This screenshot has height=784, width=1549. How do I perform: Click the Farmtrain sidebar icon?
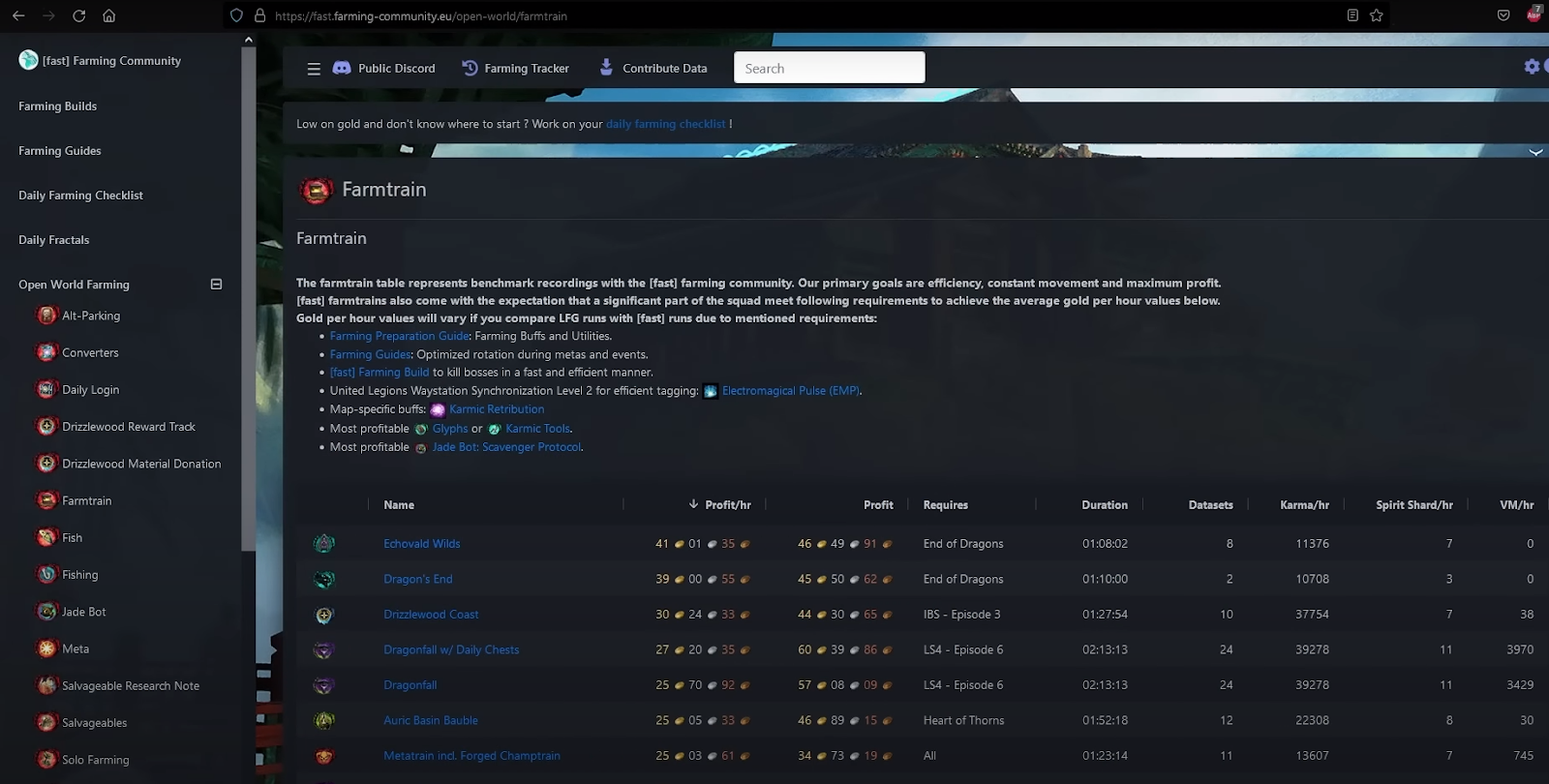pos(46,500)
